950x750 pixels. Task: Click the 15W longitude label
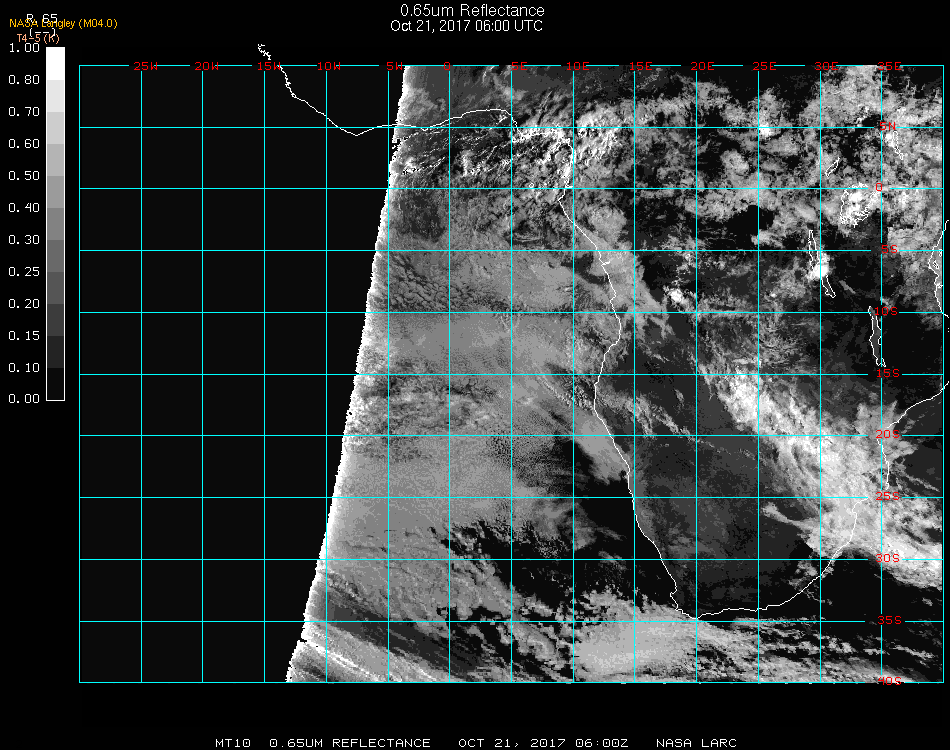click(x=269, y=67)
